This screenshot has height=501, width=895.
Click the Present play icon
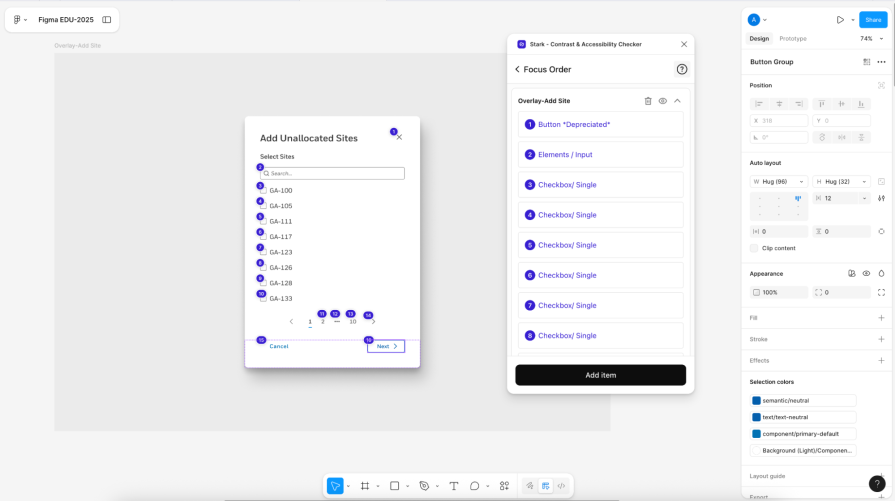point(840,19)
